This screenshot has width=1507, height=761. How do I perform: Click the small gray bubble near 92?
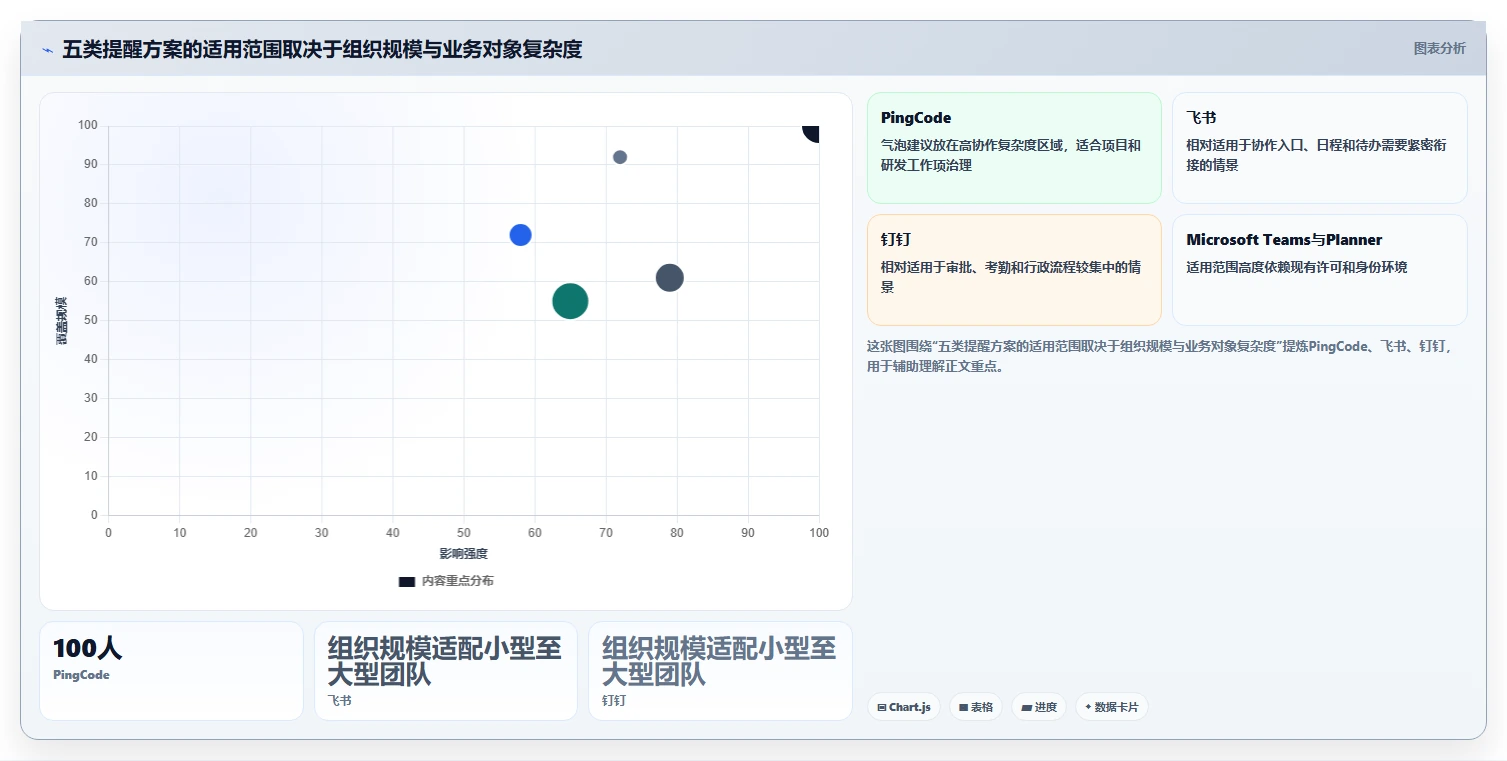620,157
